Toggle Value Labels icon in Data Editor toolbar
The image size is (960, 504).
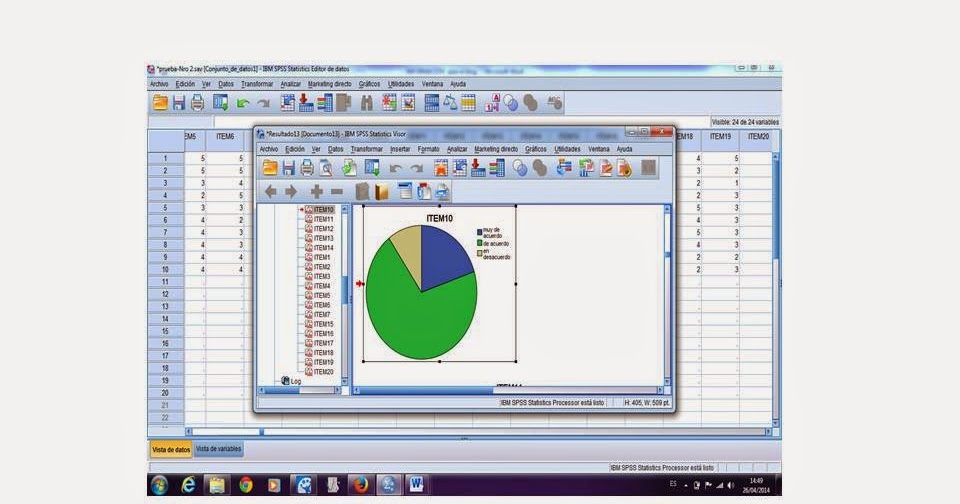pos(492,103)
